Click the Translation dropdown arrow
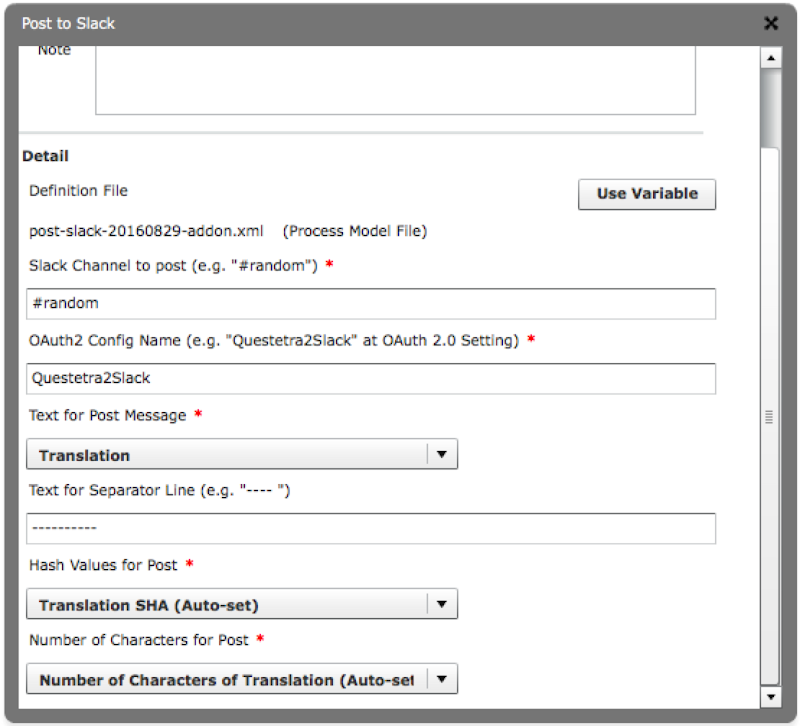 coord(441,453)
